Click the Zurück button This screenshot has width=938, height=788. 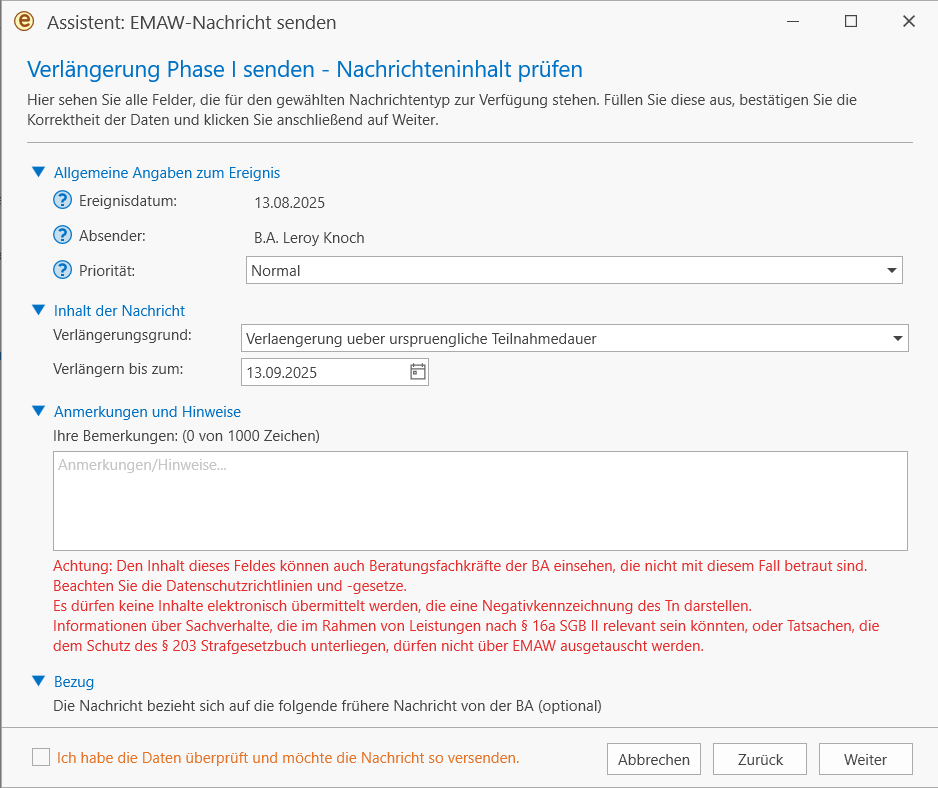coord(760,759)
